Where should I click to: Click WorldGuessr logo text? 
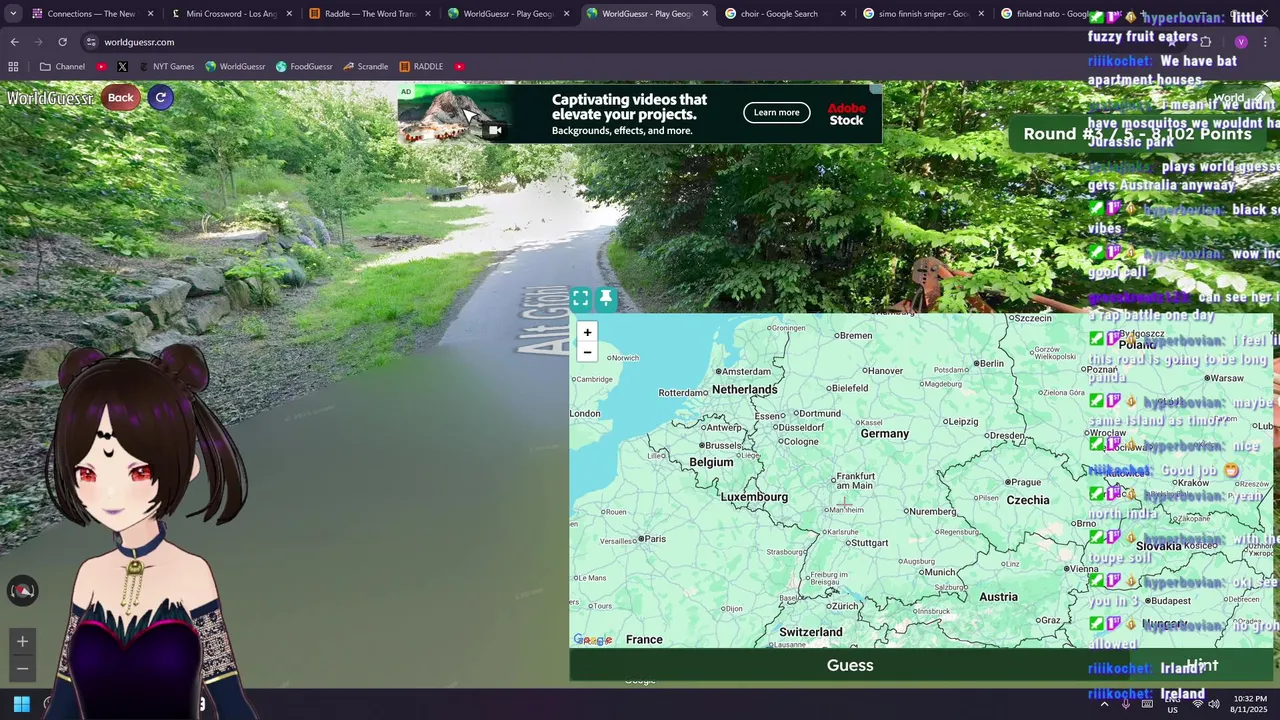(50, 98)
